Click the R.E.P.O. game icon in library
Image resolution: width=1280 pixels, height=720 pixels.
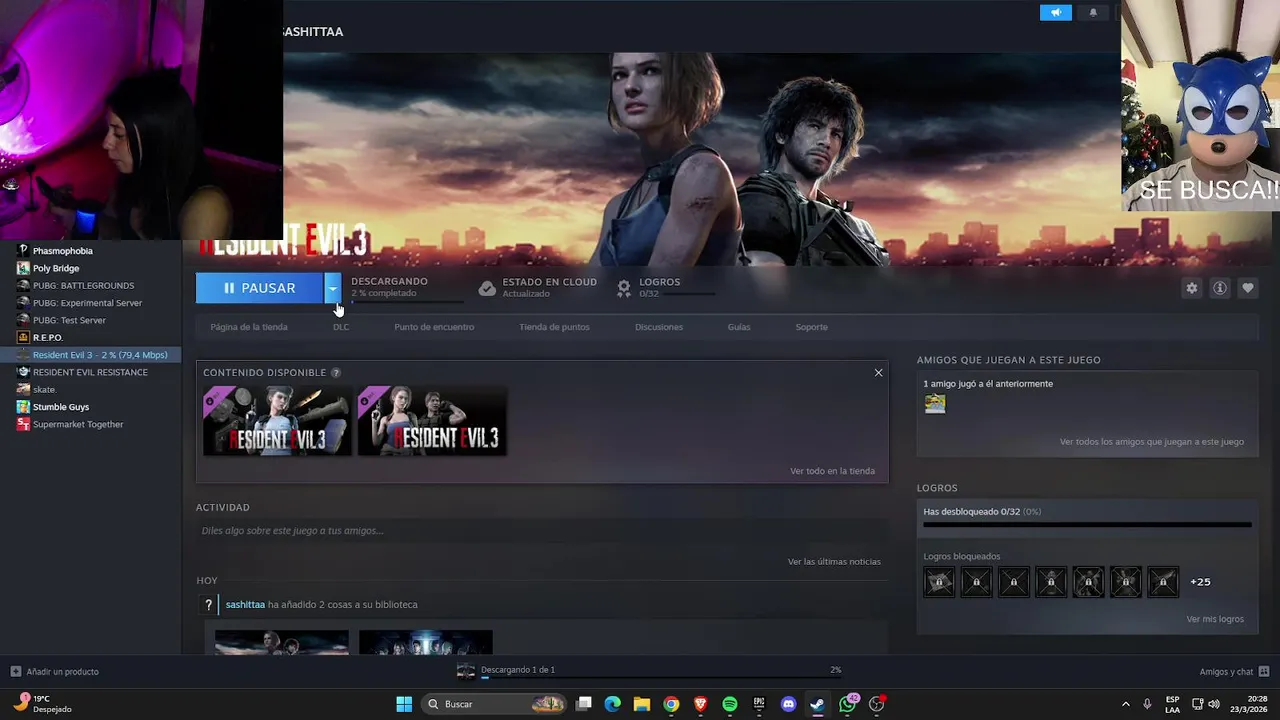pos(23,338)
